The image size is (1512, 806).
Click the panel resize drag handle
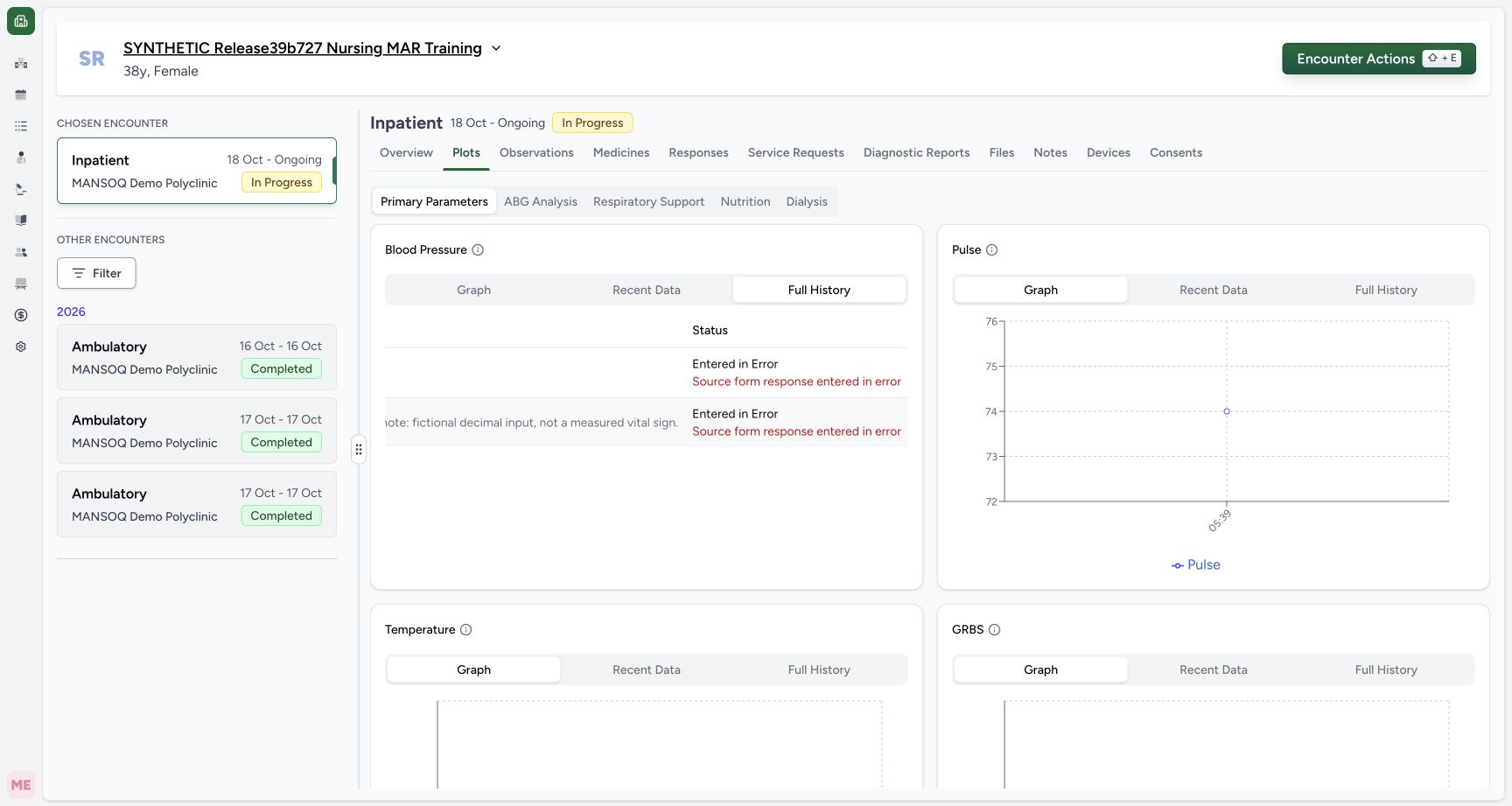359,450
